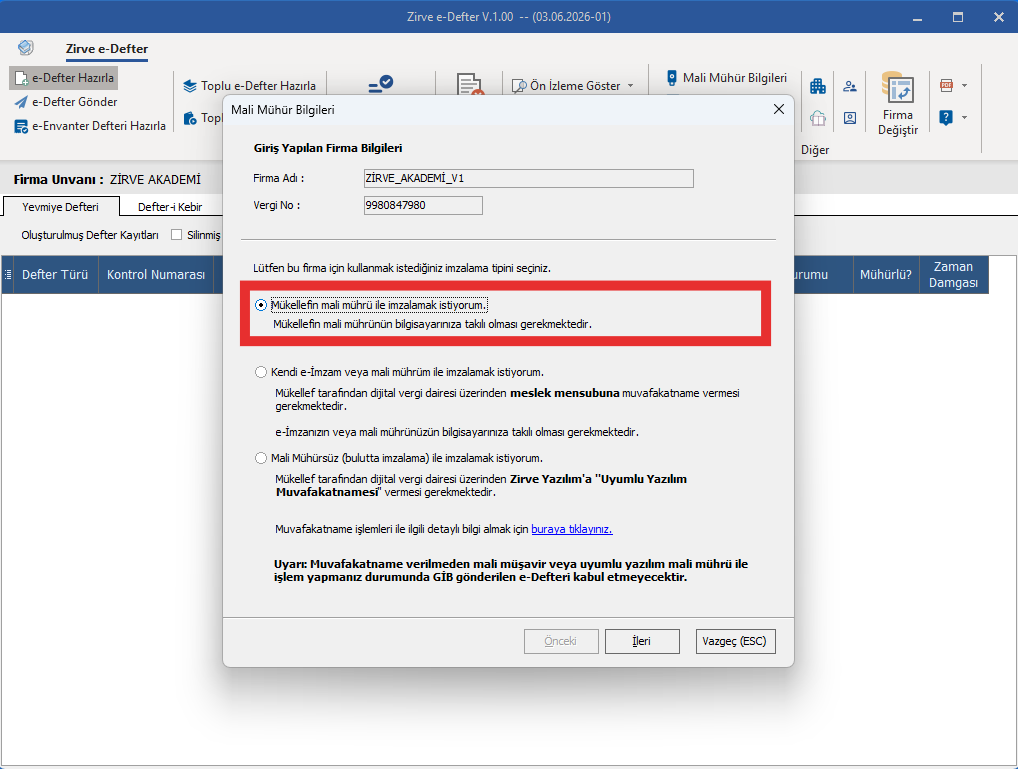Expand the PDF icon dropdown arrow
This screenshot has width=1018, height=769.
click(x=964, y=85)
